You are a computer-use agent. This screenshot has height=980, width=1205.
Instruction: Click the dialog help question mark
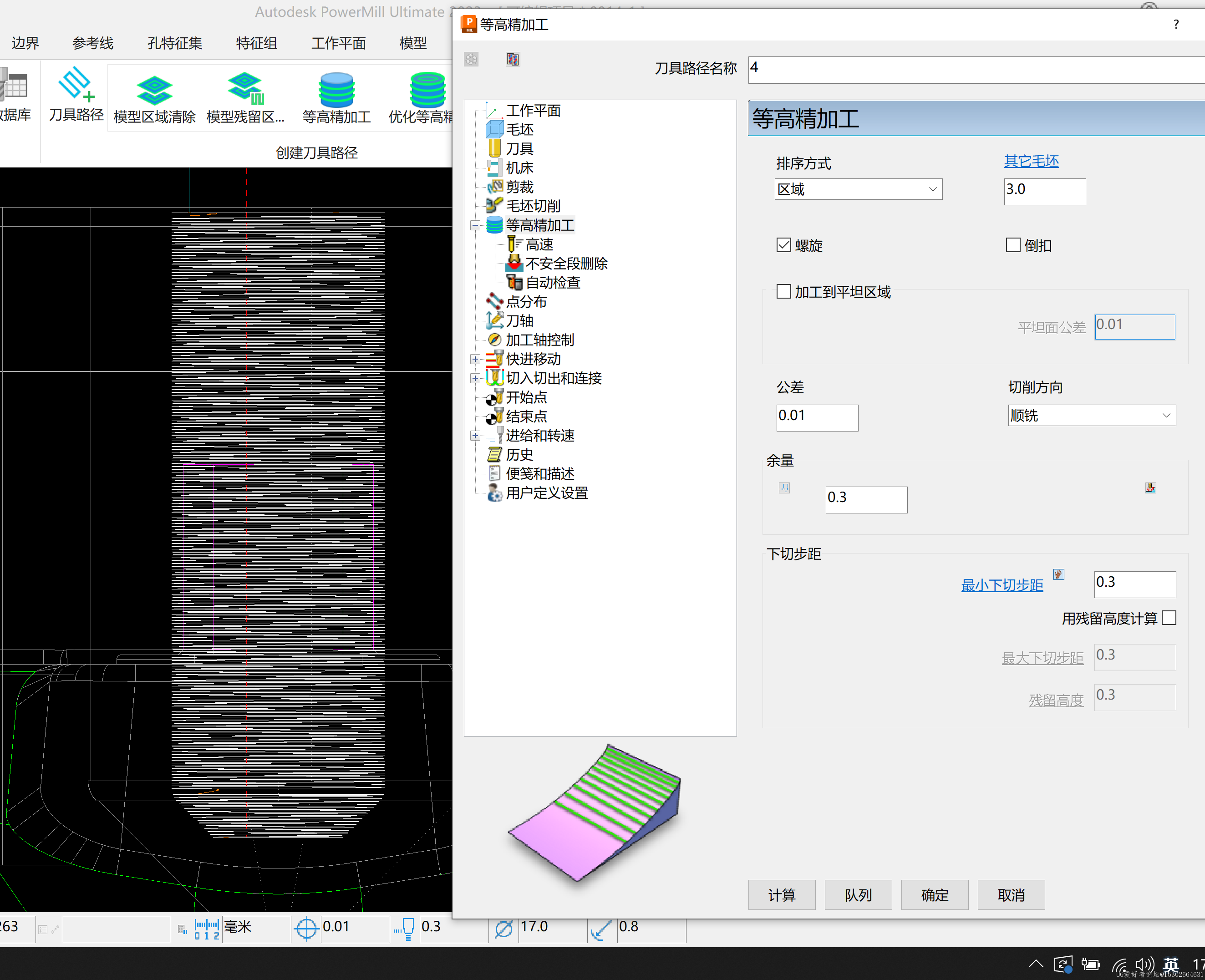click(1176, 24)
